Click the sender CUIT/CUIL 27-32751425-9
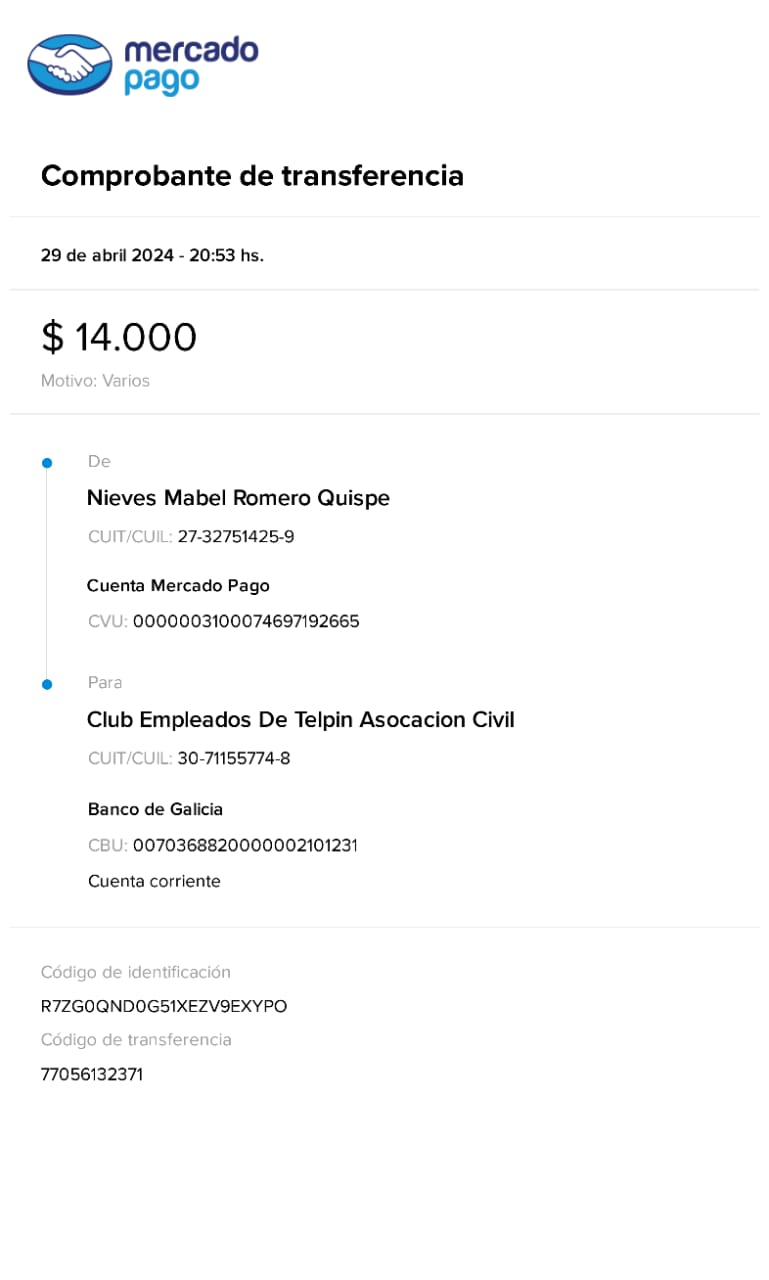This screenshot has height=1280, width=769. tap(235, 537)
